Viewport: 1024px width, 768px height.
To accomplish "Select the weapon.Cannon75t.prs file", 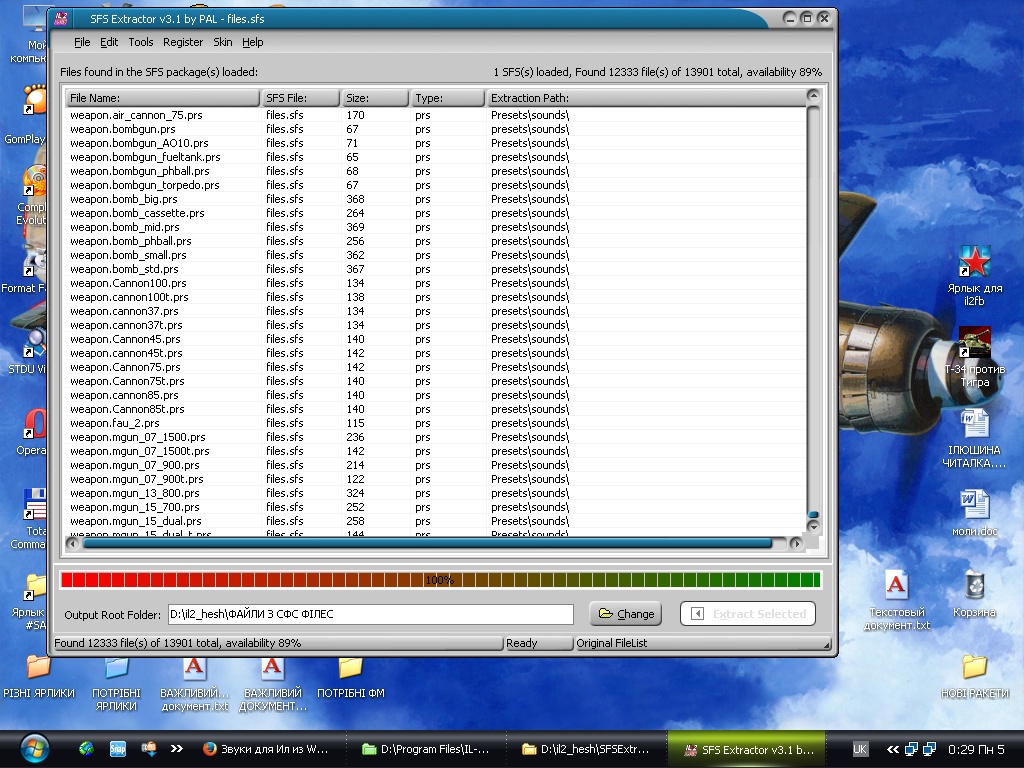I will pos(127,381).
